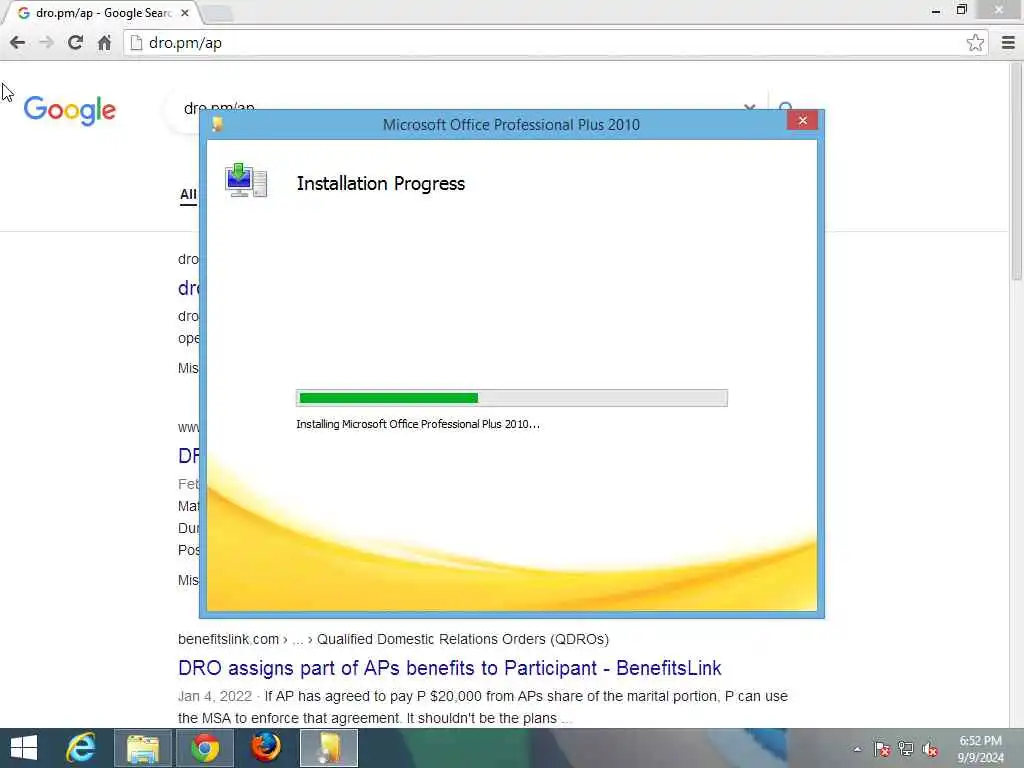
Task: Click the forward navigation arrow in Chrome
Action: click(x=46, y=42)
